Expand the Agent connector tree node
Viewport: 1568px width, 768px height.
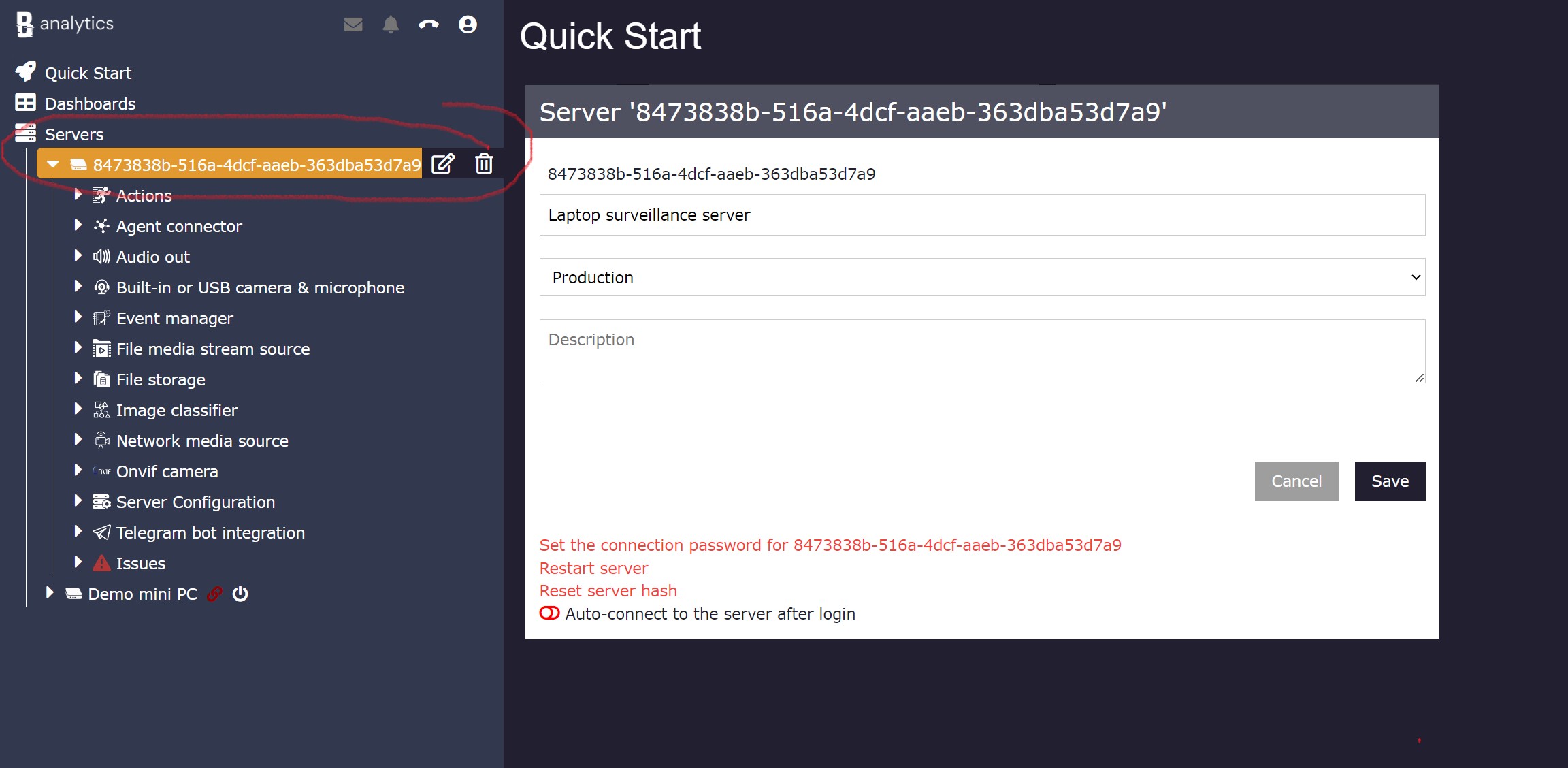click(78, 225)
